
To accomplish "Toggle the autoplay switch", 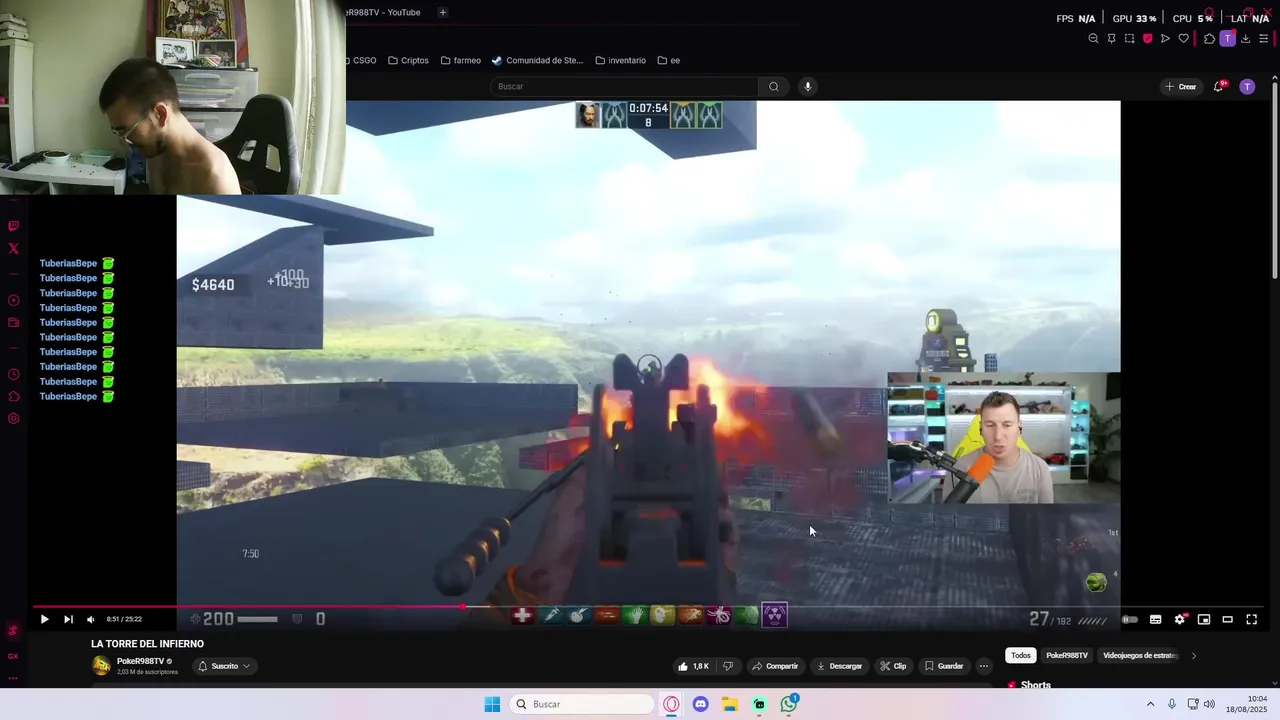I will [x=1130, y=619].
